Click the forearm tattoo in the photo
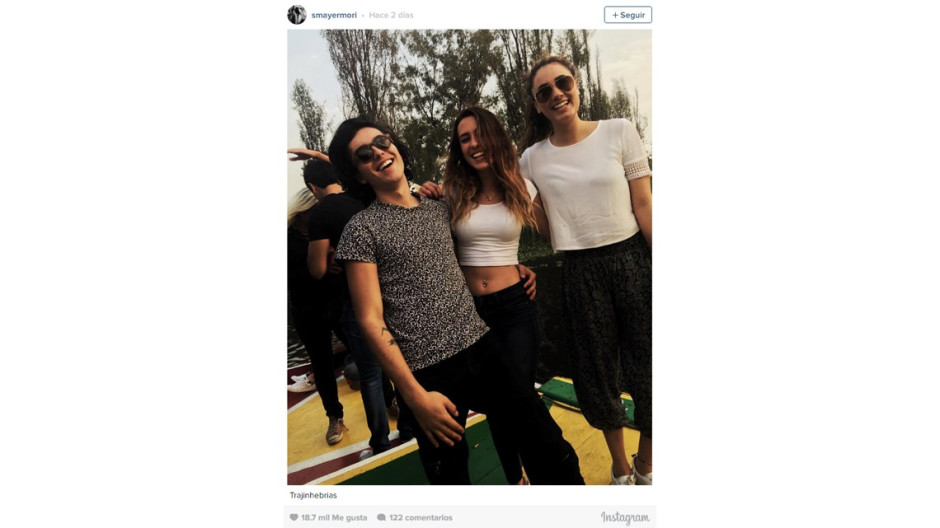 (389, 337)
